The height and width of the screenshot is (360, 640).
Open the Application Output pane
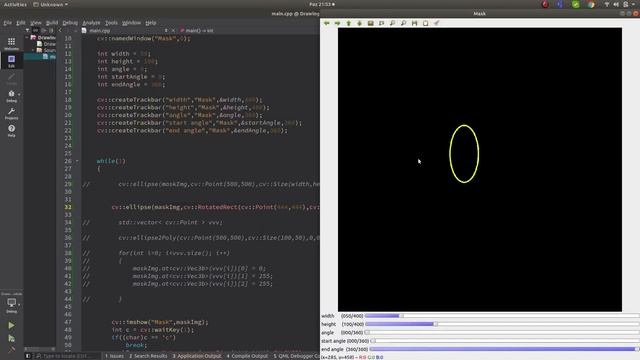(x=197, y=356)
